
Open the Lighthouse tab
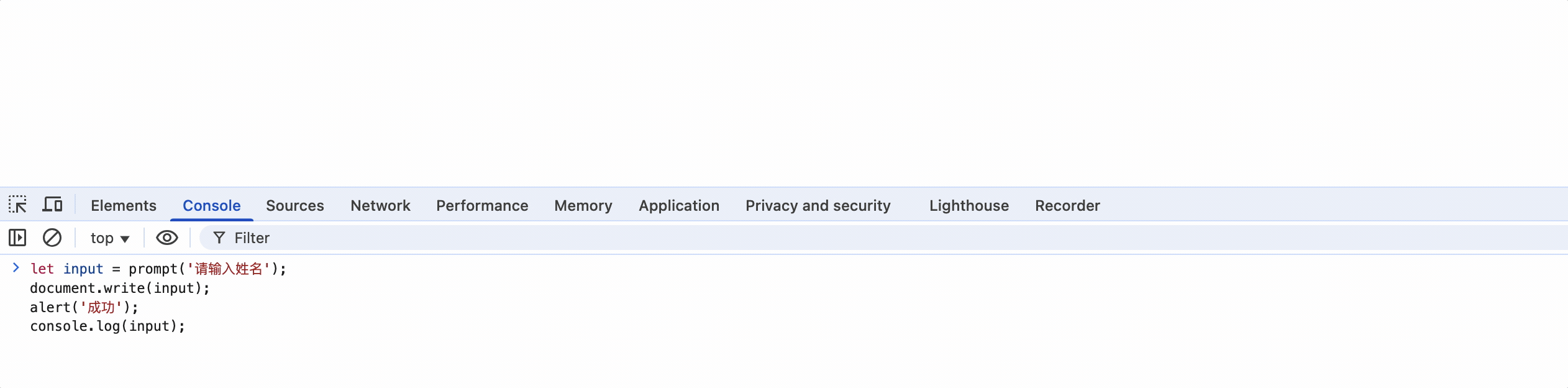click(969, 206)
